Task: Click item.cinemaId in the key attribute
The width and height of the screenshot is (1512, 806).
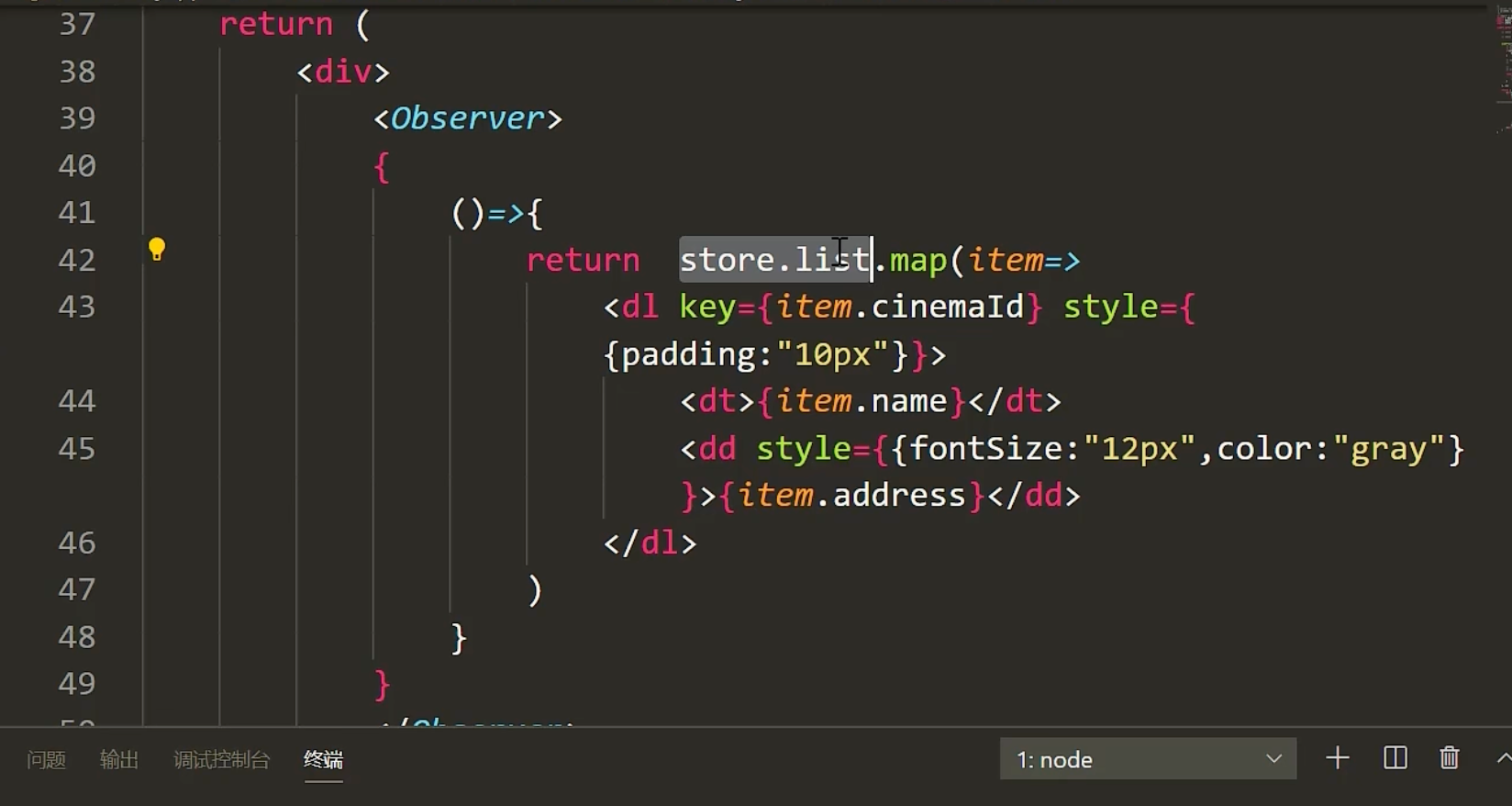Action: (x=899, y=307)
